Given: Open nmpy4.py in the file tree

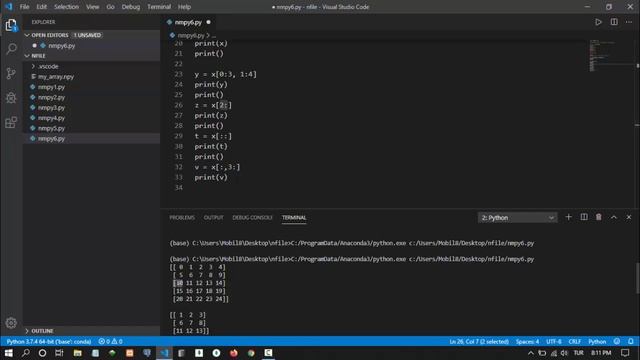Looking at the screenshot, I should point(51,118).
